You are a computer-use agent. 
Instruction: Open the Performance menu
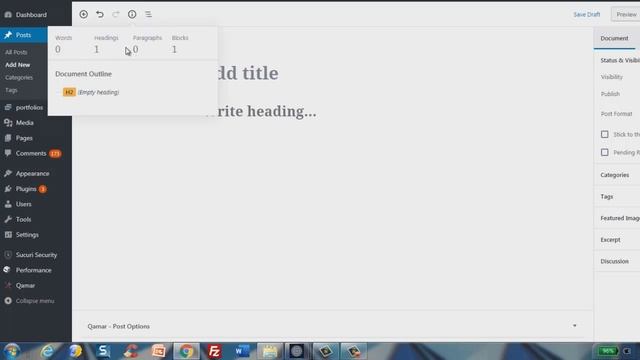(33, 270)
